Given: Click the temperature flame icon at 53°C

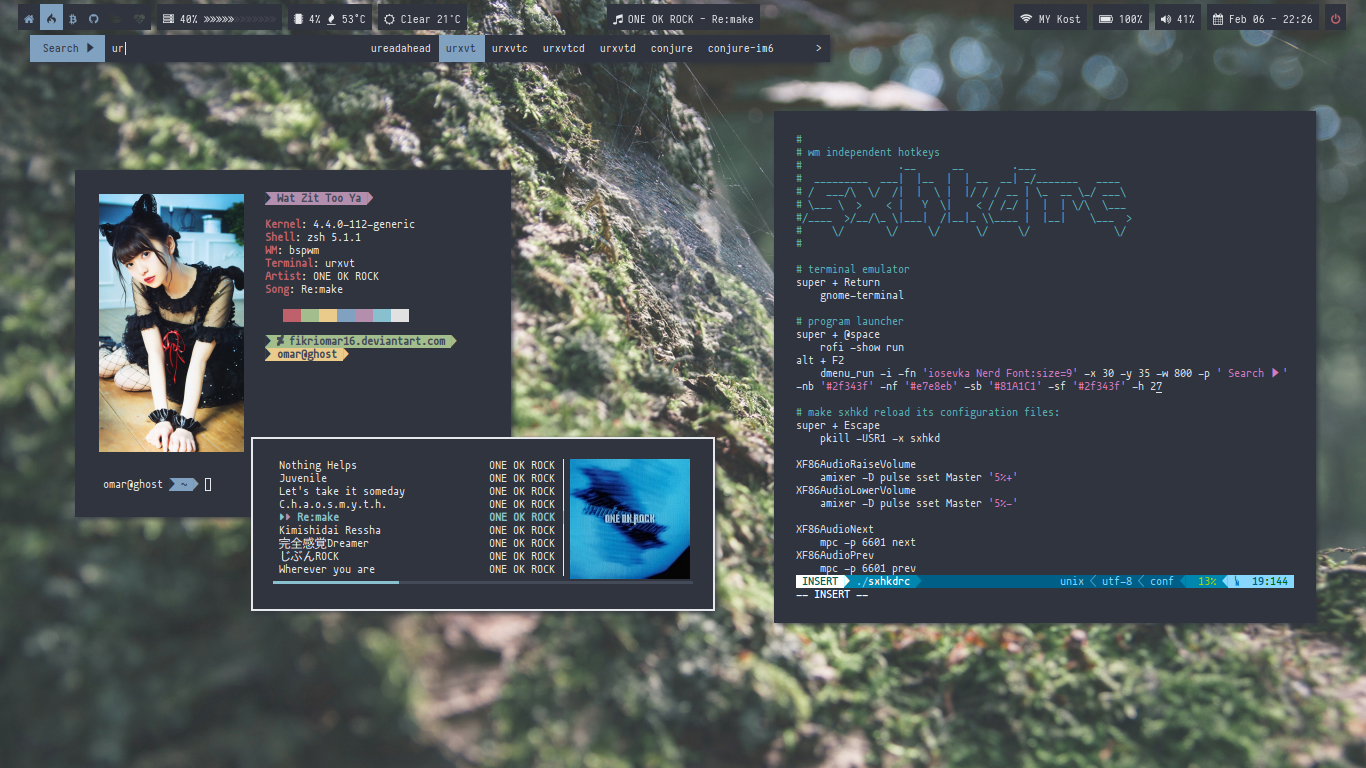Looking at the screenshot, I should (331, 18).
